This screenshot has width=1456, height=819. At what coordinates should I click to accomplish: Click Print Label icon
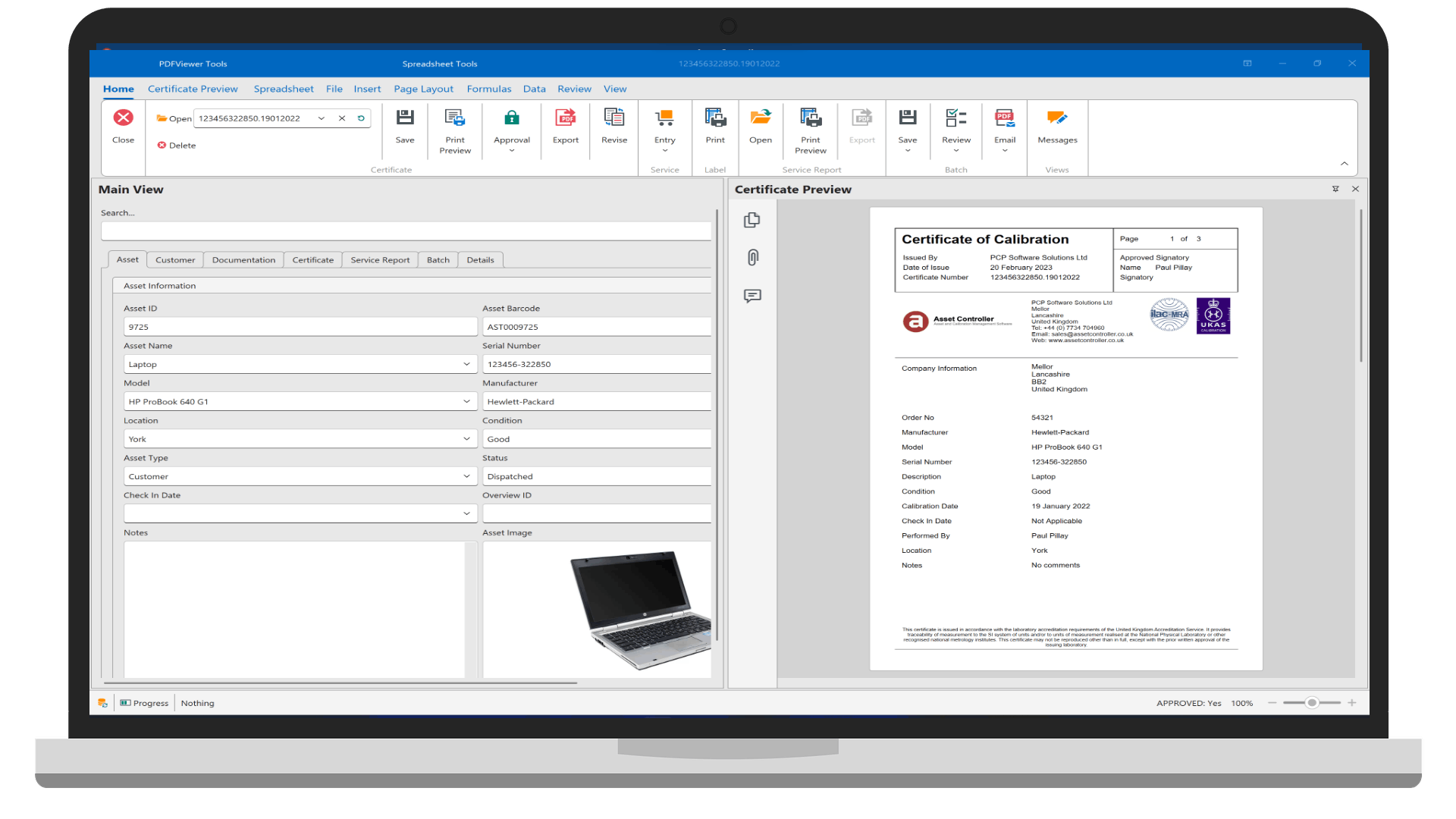pyautogui.click(x=714, y=118)
